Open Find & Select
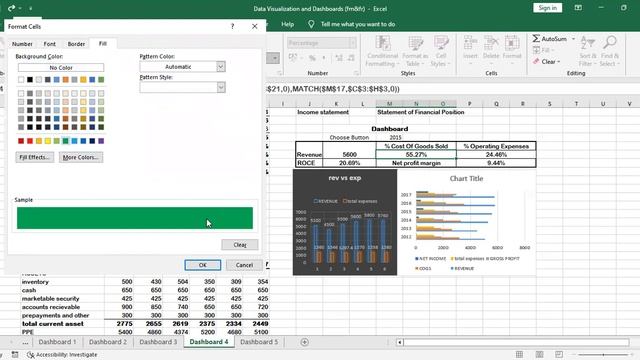 [x=610, y=51]
